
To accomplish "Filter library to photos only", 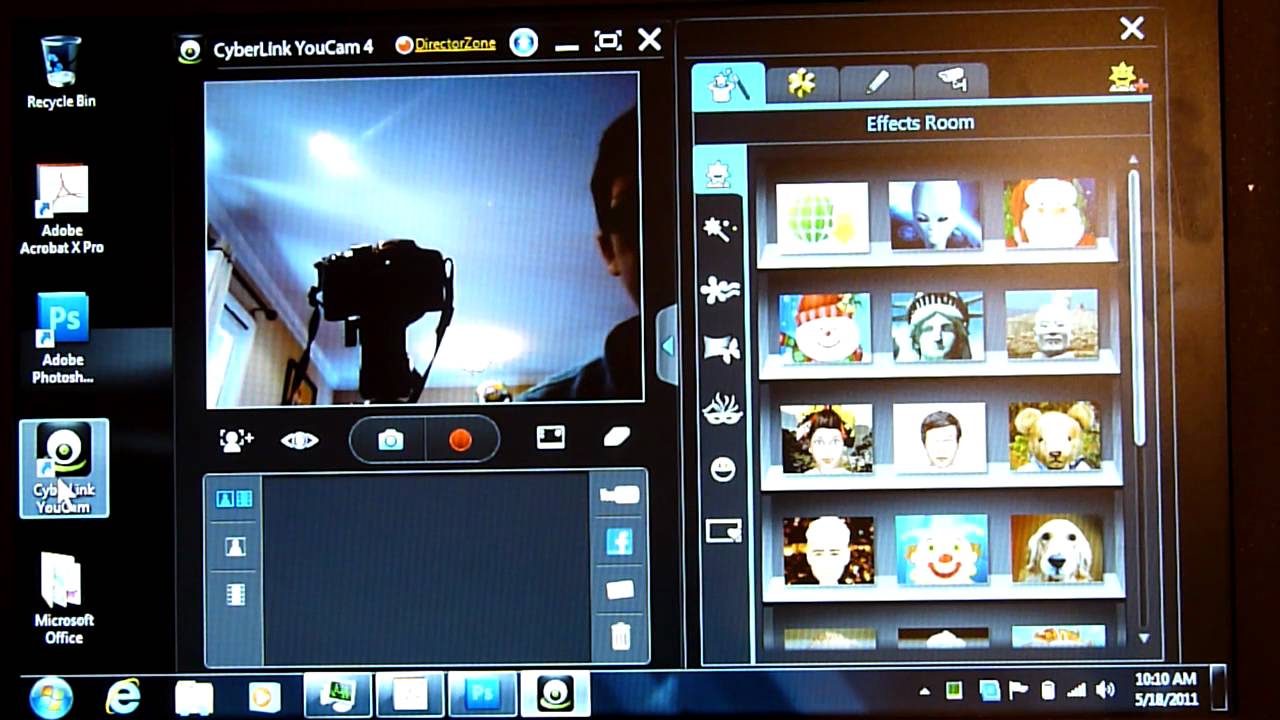I will click(235, 546).
